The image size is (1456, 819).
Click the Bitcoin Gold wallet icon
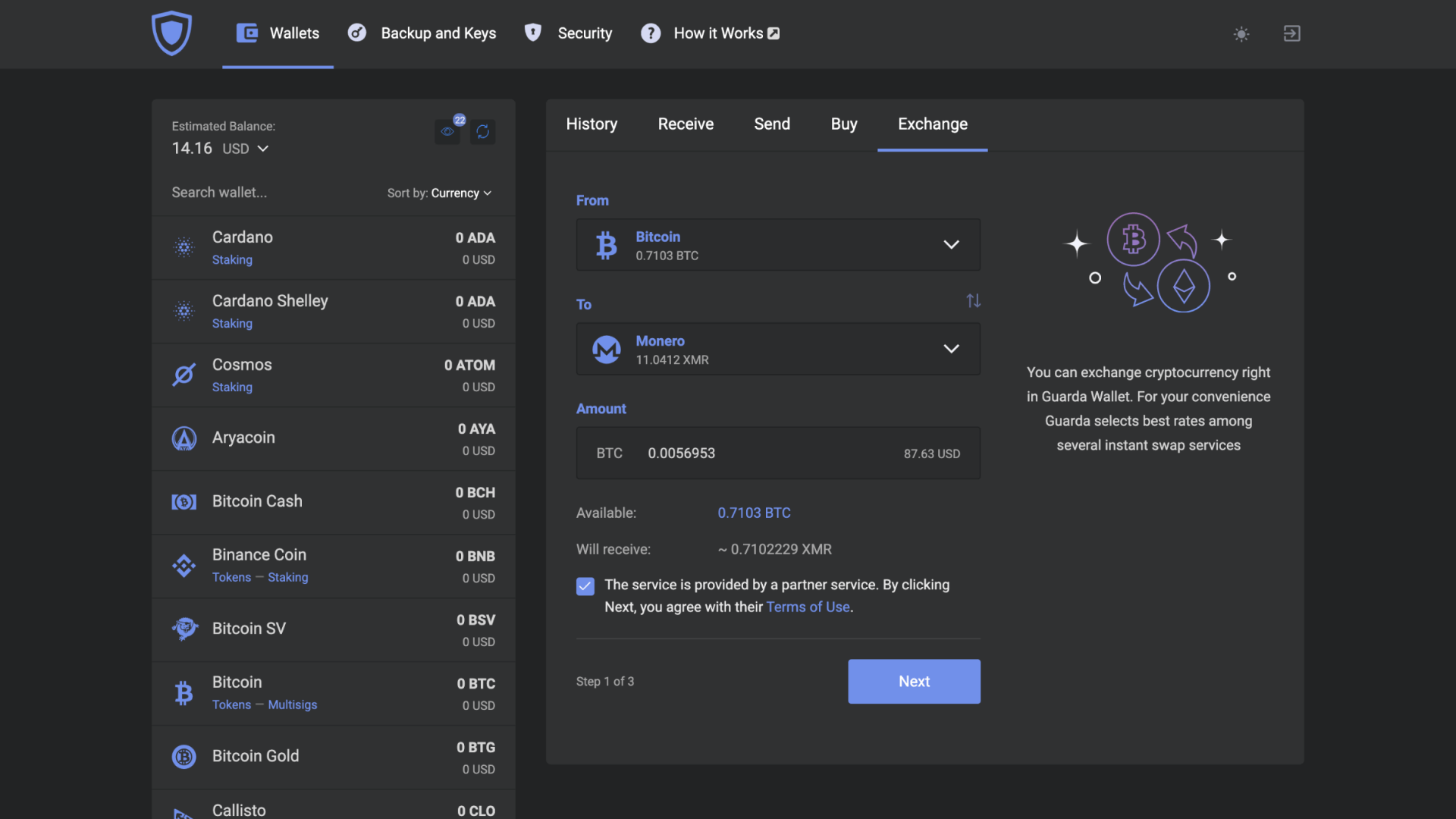[x=184, y=757]
